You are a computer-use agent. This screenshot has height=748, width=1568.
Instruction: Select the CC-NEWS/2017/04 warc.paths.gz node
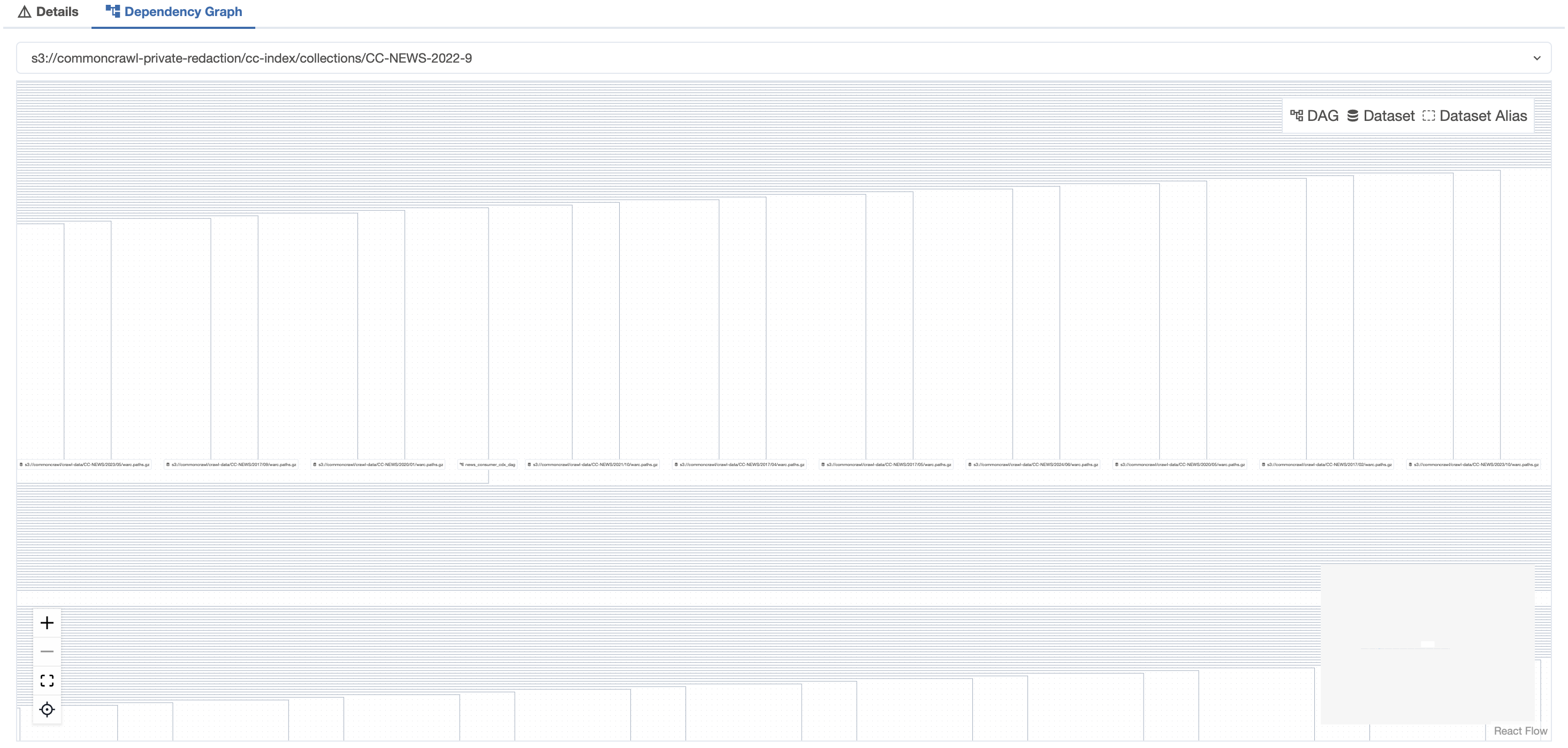(739, 464)
